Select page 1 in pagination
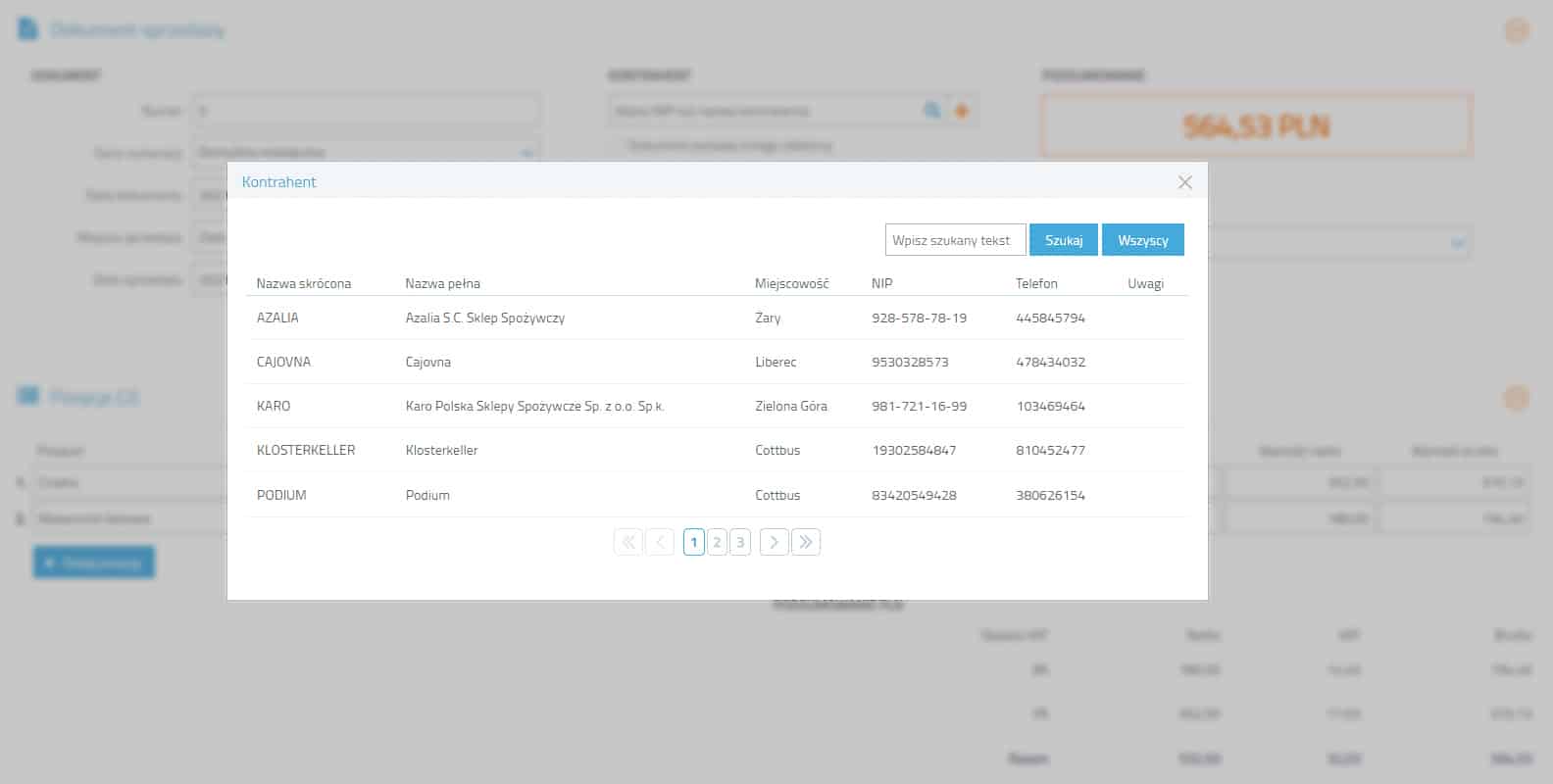The image size is (1553, 784). tap(694, 542)
